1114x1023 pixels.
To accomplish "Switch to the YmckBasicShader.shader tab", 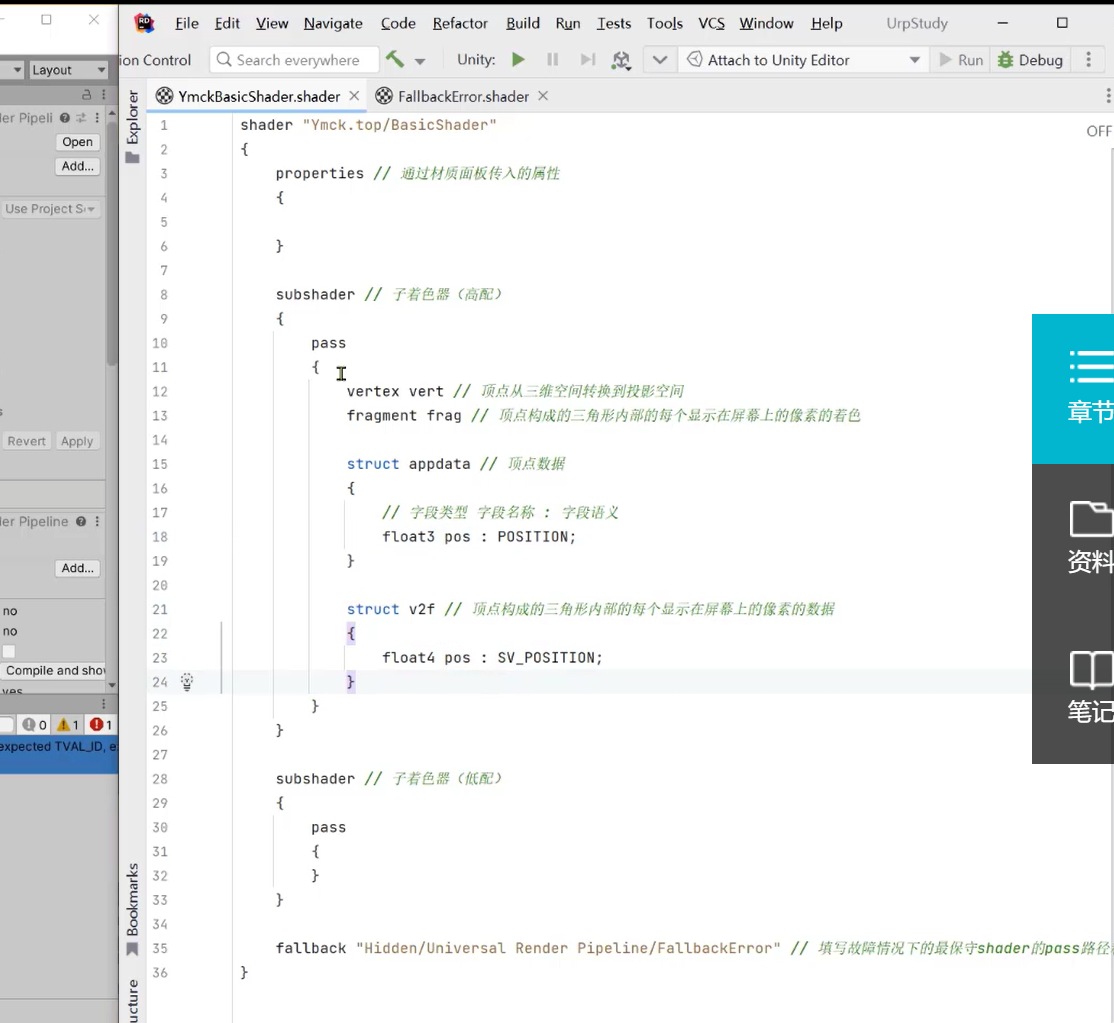I will 259,97.
